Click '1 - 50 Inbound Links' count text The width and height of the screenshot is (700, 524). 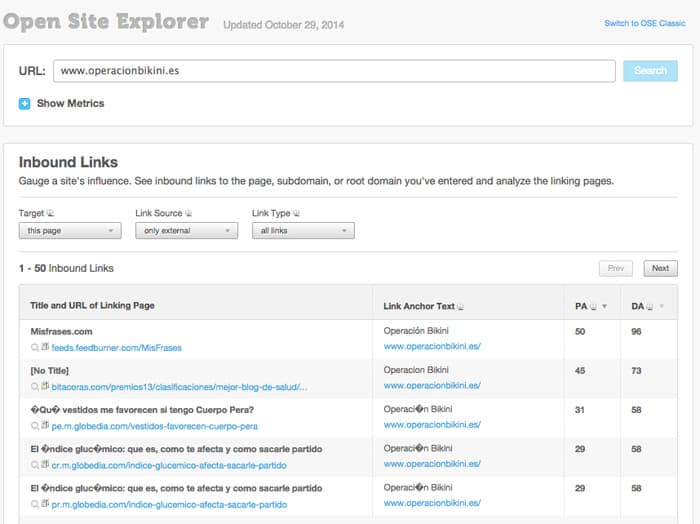[x=66, y=268]
